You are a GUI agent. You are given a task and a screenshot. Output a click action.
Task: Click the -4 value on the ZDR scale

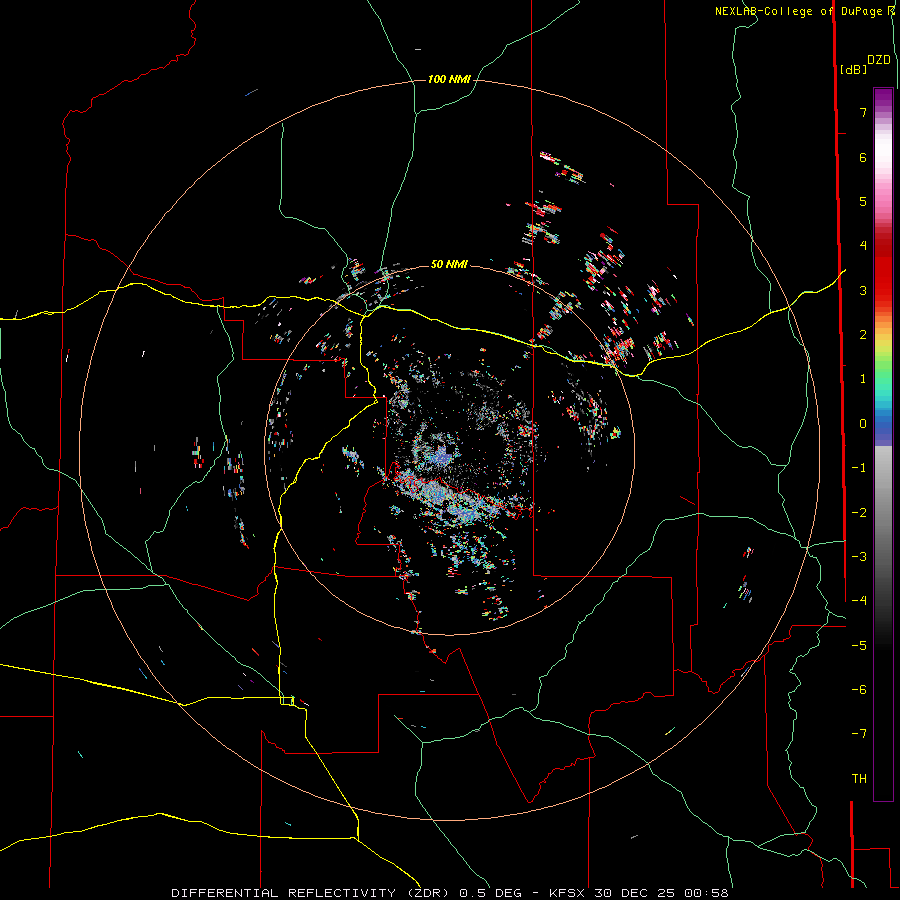coord(859,601)
